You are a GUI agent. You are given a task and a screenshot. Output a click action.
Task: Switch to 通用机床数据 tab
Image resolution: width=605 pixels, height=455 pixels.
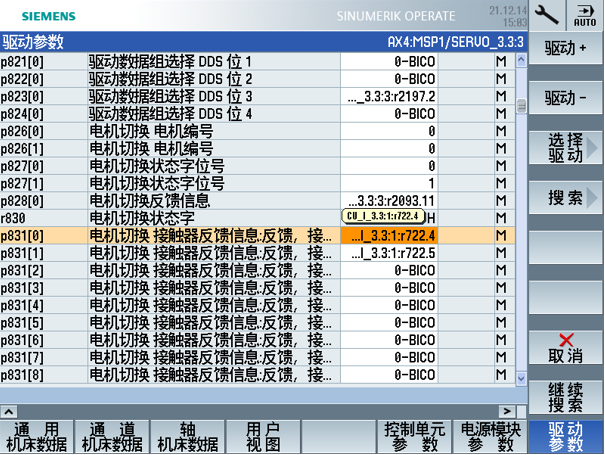click(x=37, y=437)
